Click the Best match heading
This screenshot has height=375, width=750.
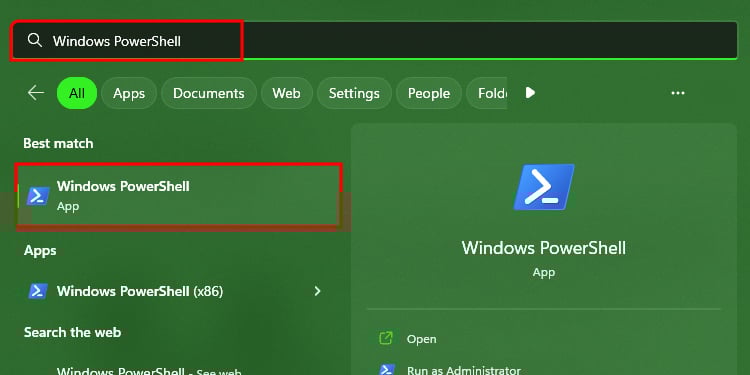(x=58, y=143)
